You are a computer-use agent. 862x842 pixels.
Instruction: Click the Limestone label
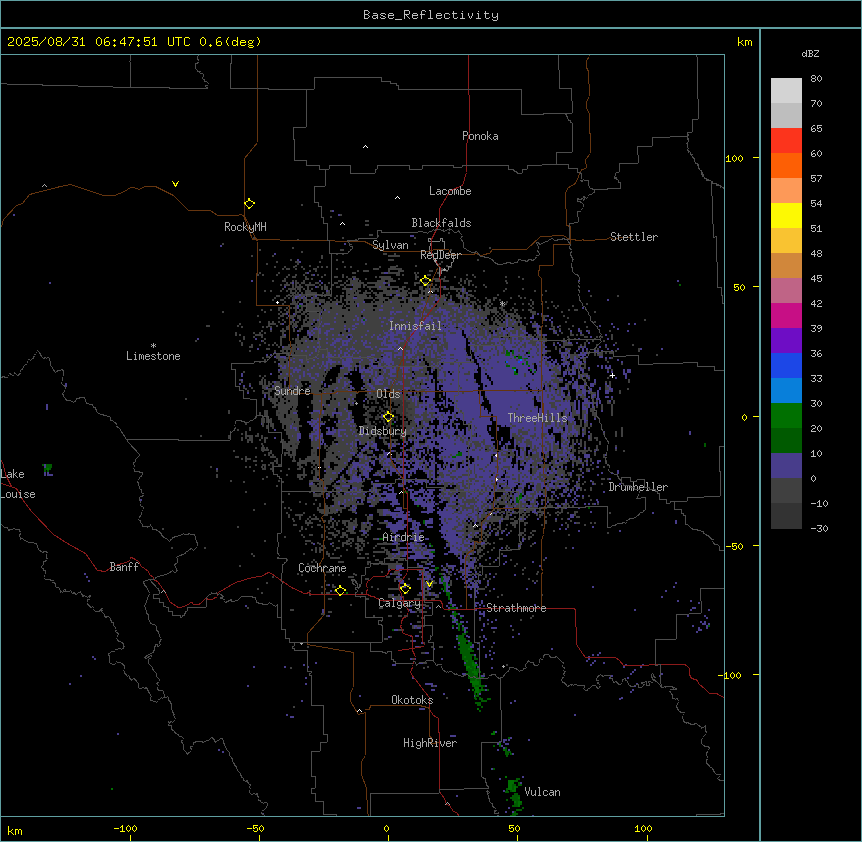point(153,356)
